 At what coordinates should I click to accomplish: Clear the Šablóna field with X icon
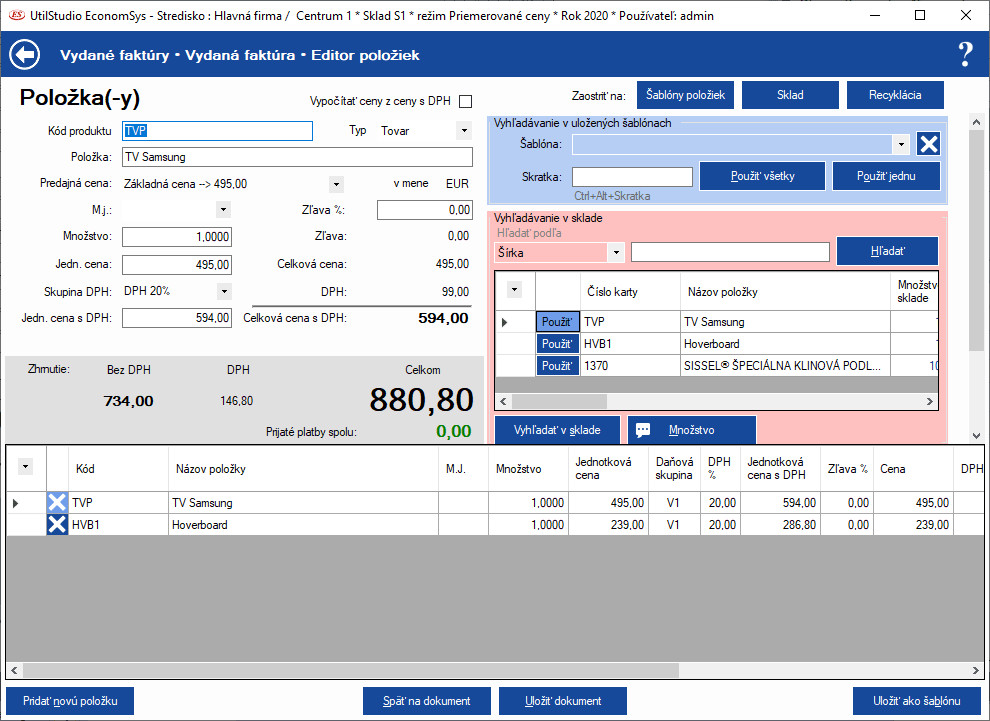tap(929, 144)
